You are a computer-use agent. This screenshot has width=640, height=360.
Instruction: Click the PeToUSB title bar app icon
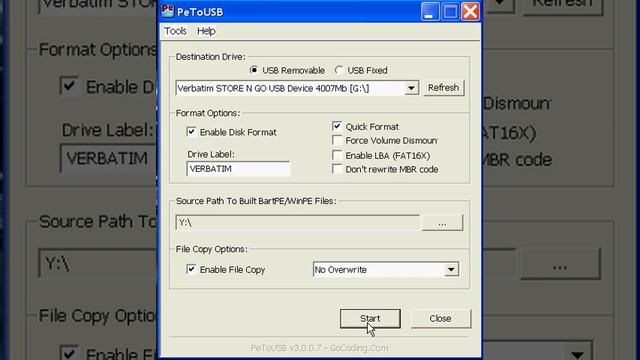(x=167, y=11)
